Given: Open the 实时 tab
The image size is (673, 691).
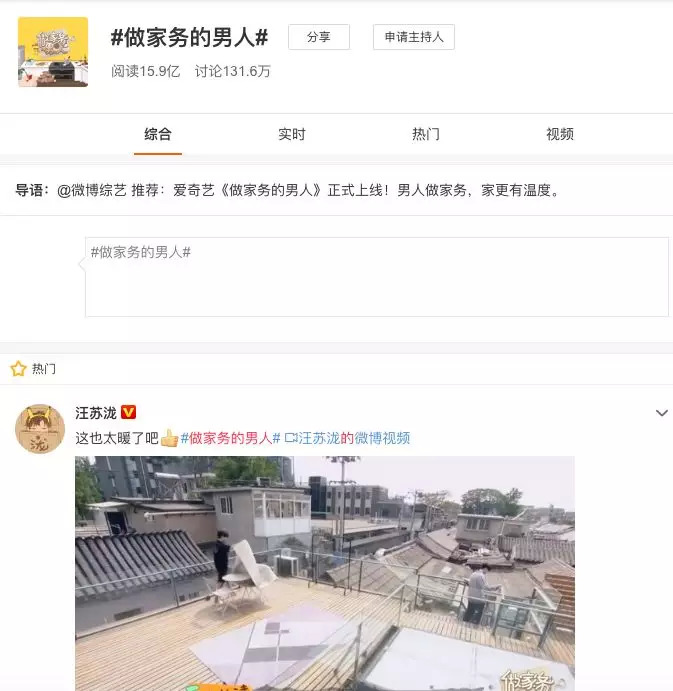Looking at the screenshot, I should tap(291, 134).
